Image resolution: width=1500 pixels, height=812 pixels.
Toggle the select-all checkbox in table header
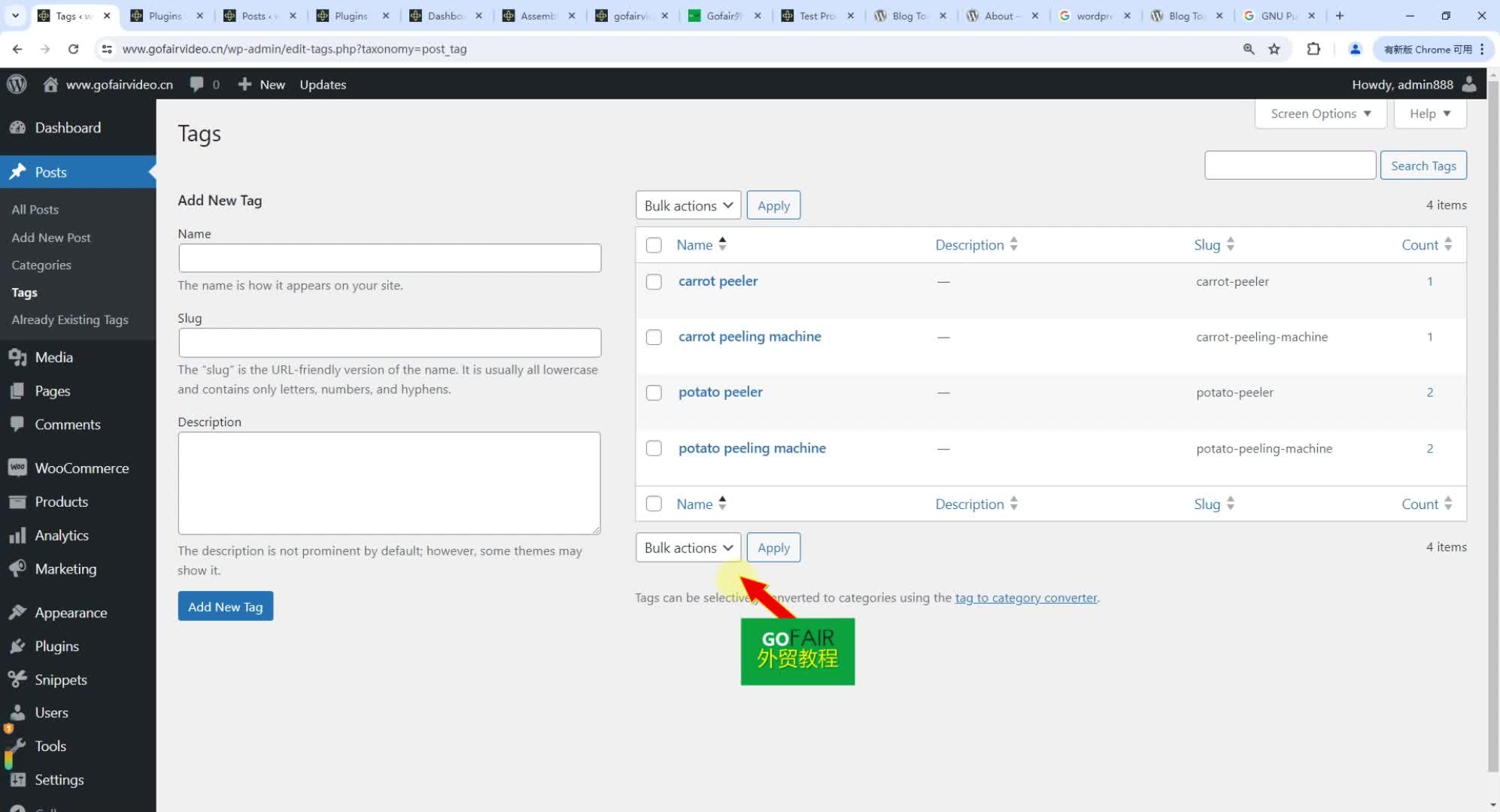click(654, 245)
